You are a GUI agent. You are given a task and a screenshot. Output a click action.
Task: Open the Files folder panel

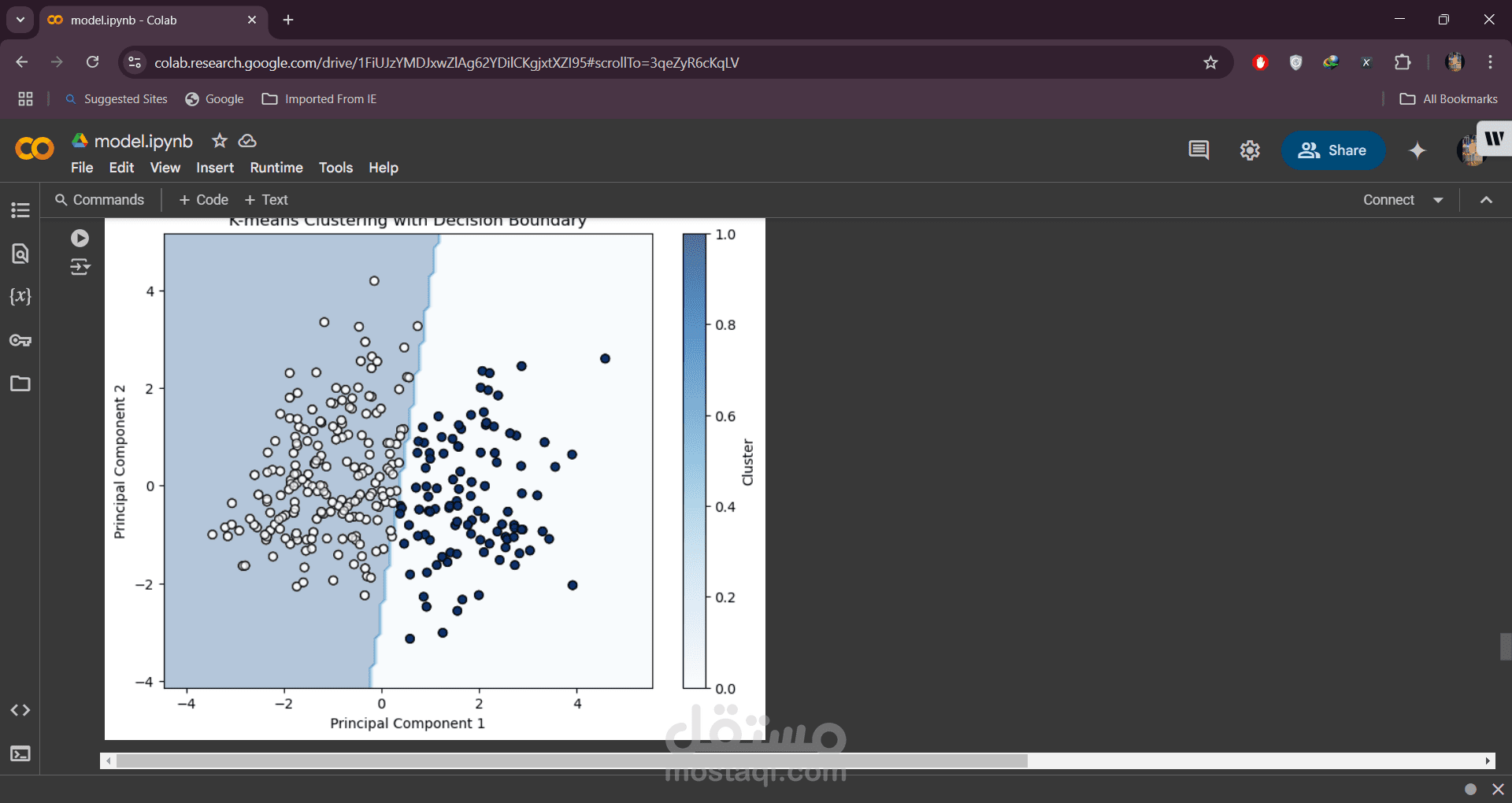pyautogui.click(x=20, y=383)
